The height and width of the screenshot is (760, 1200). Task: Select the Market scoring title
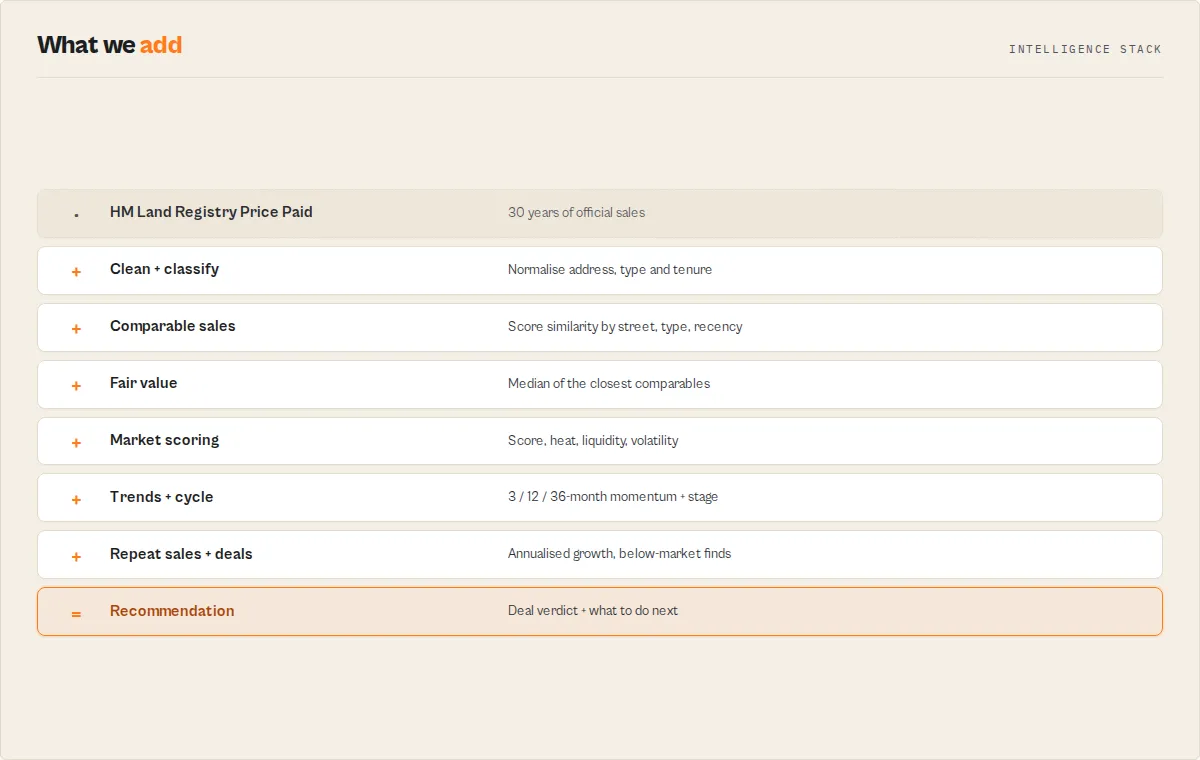click(x=164, y=440)
